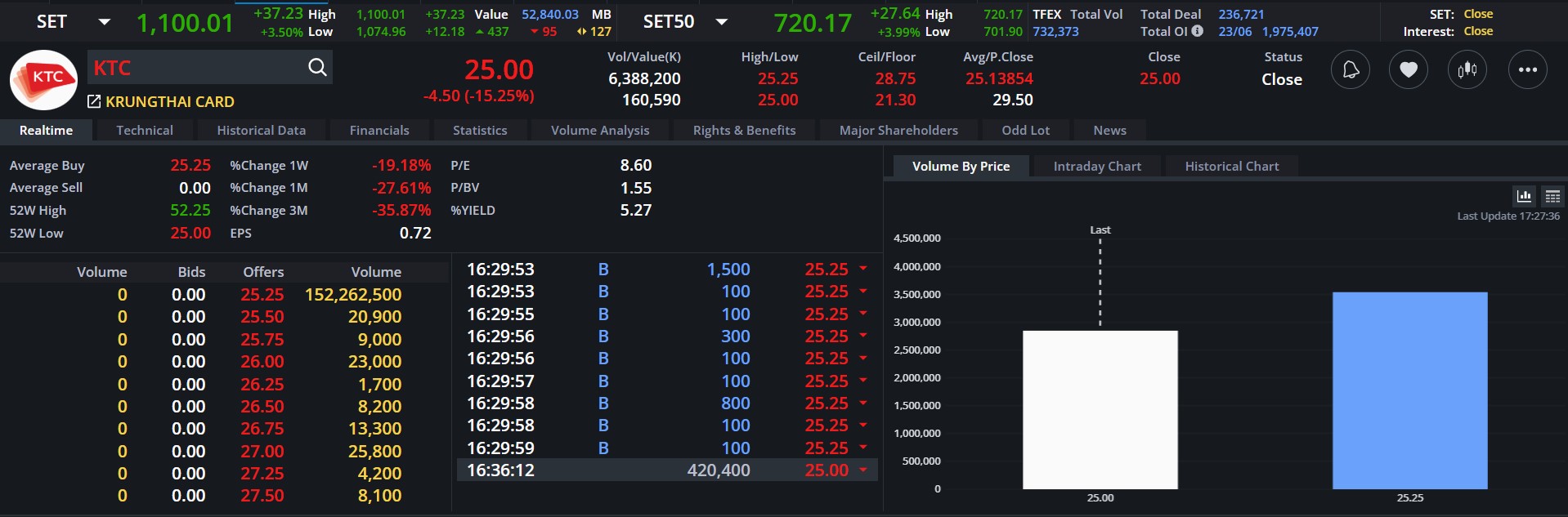Click the Total Deal figure 236,721
The image size is (1568, 517).
(x=1241, y=15)
